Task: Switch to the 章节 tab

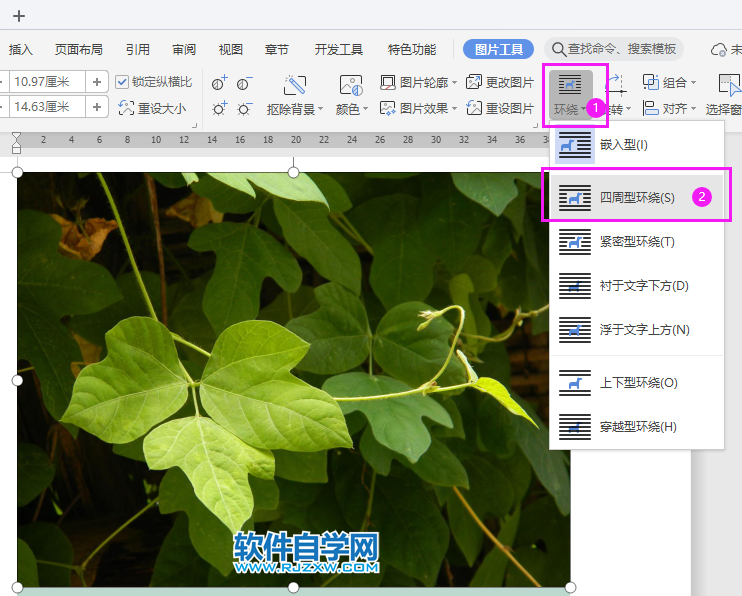Action: pyautogui.click(x=277, y=49)
